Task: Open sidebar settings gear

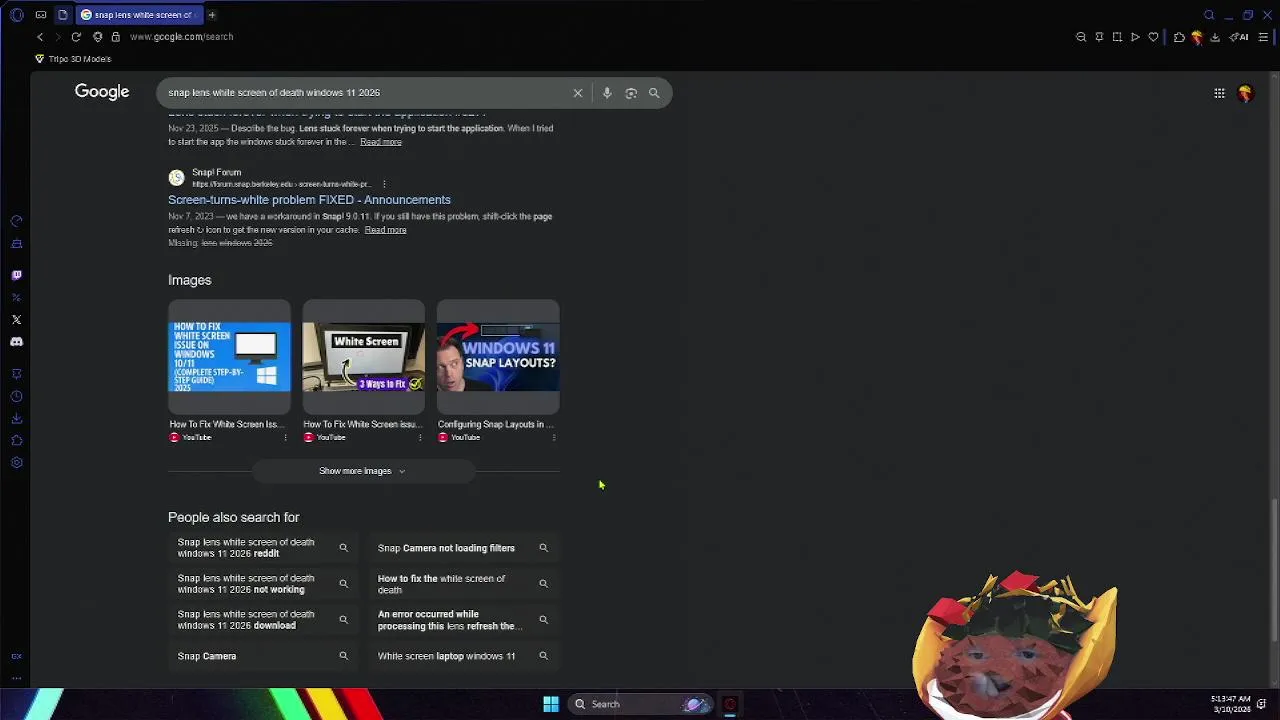Action: coord(16,463)
